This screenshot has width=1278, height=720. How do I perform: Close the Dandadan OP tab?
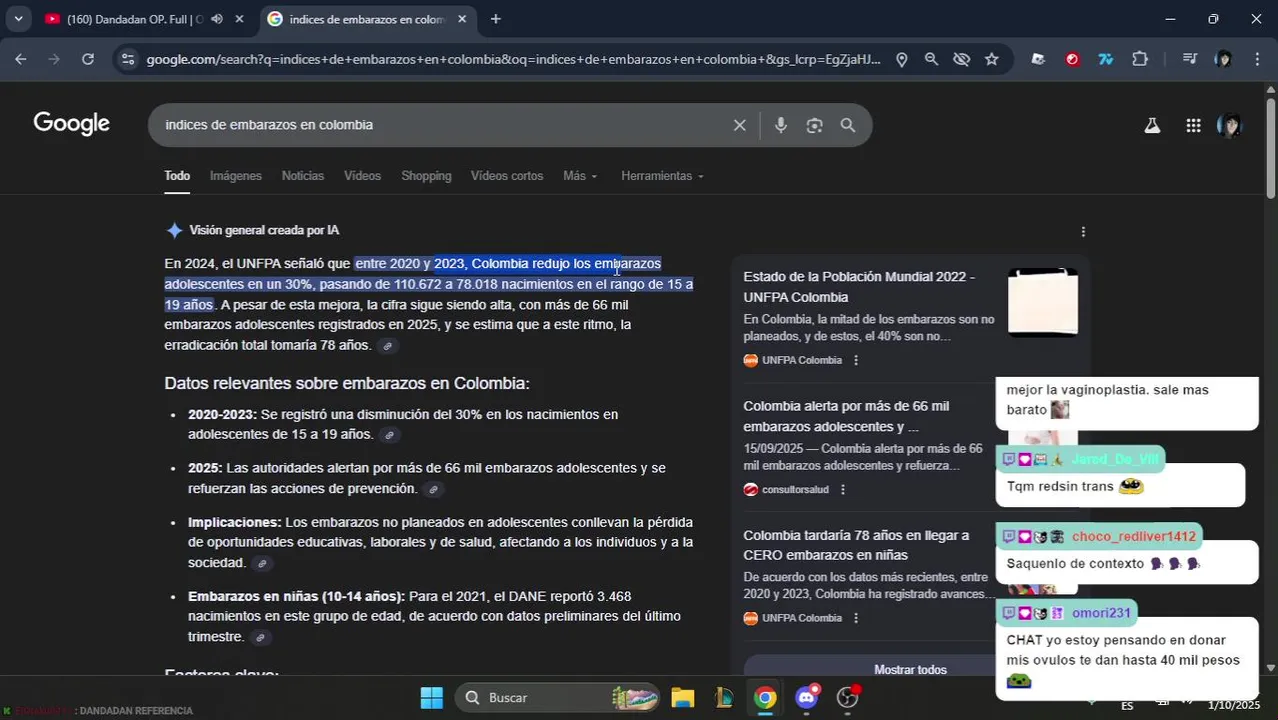[x=239, y=19]
